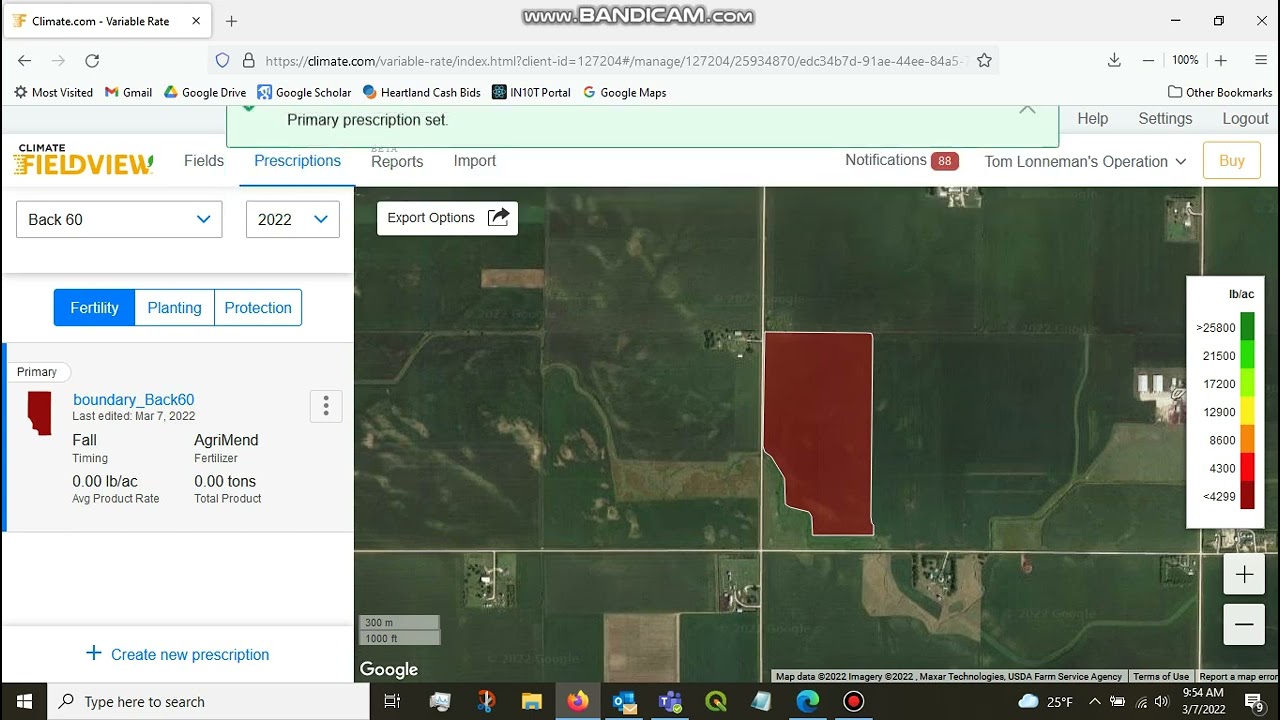Bookmark this page with the star icon
Image resolution: width=1280 pixels, height=720 pixels.
[x=984, y=60]
